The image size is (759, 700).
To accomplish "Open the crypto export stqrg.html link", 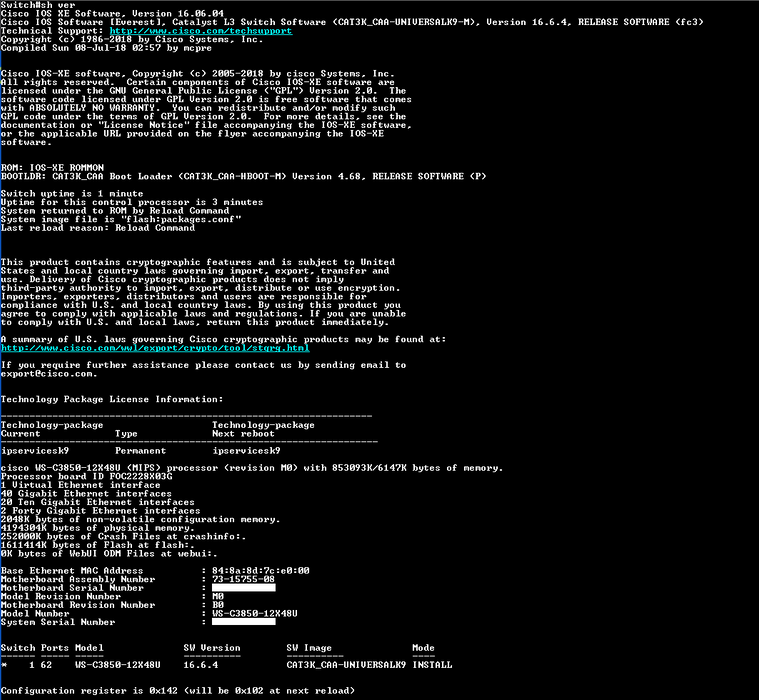I will tap(155, 348).
